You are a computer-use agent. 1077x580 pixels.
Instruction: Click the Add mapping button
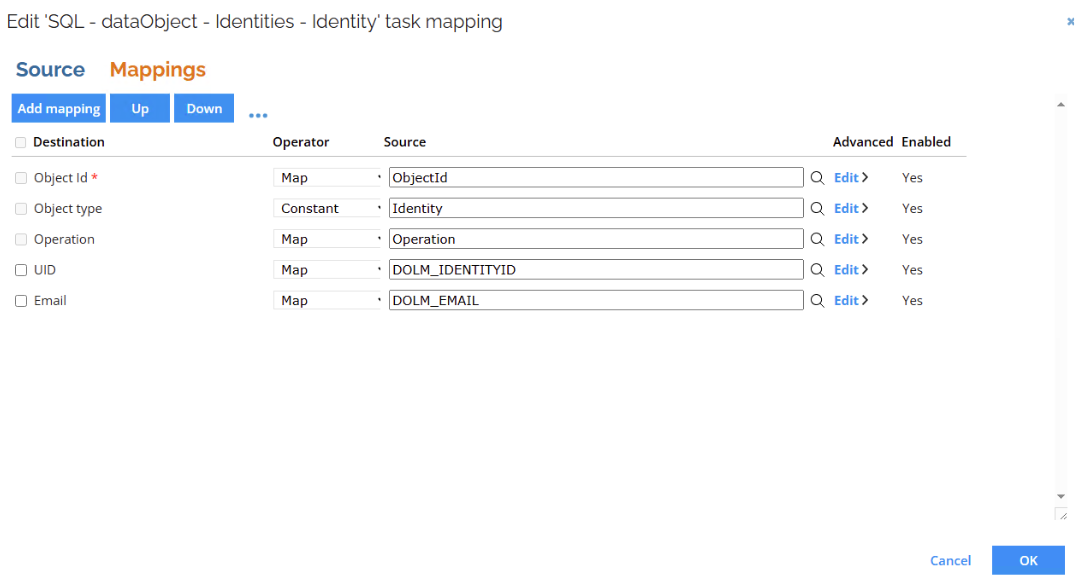(x=58, y=109)
